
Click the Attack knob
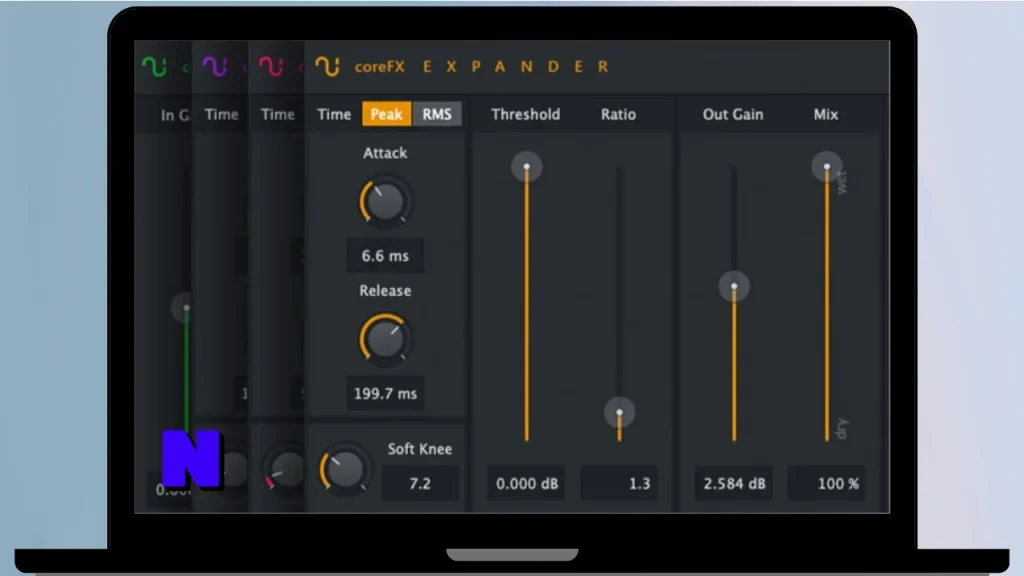click(385, 202)
